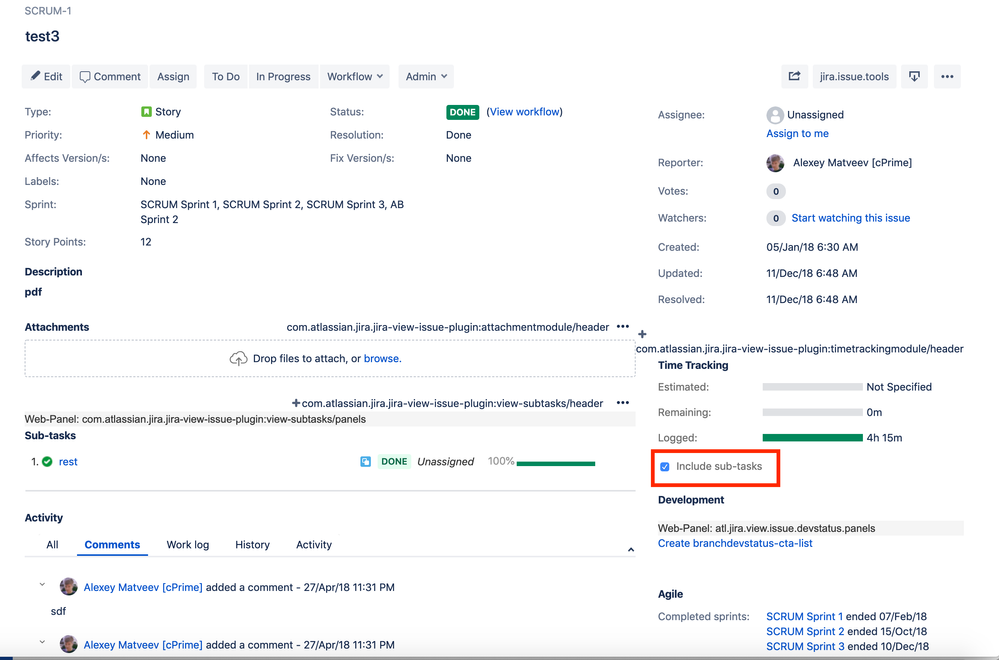Click the DONE status badge
Viewport: 999px width, 660px height.
(463, 112)
